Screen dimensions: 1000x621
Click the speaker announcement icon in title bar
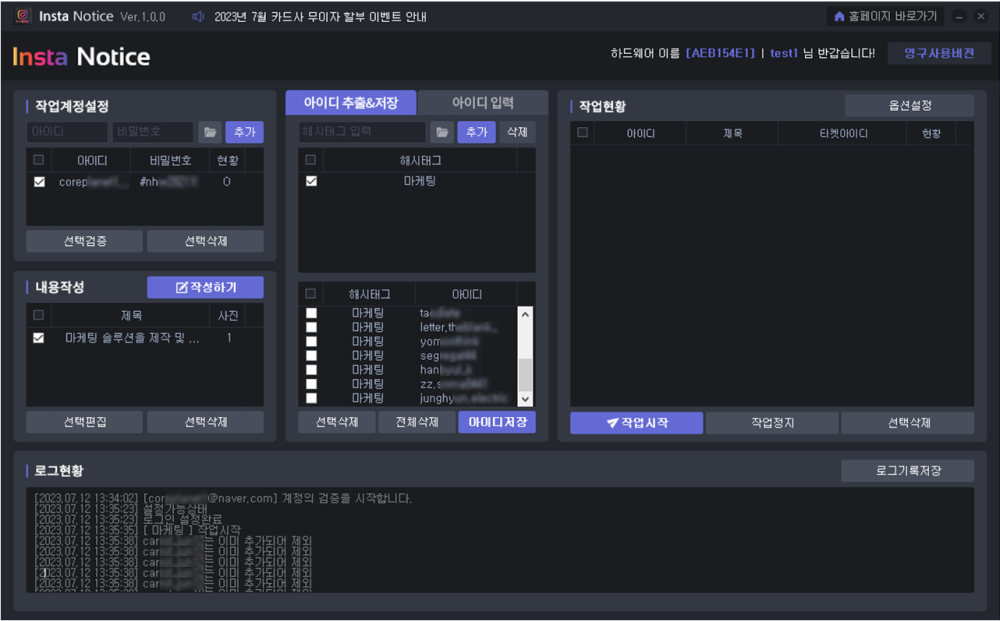point(198,17)
